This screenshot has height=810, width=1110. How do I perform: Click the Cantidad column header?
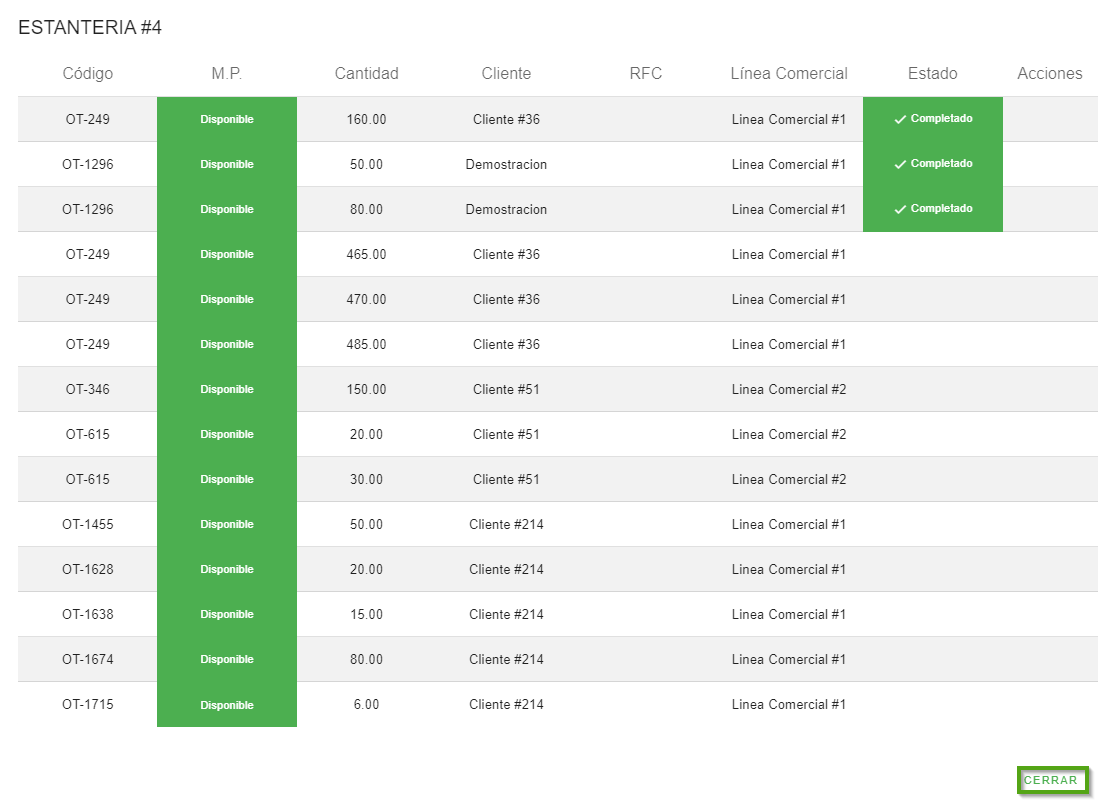click(366, 73)
